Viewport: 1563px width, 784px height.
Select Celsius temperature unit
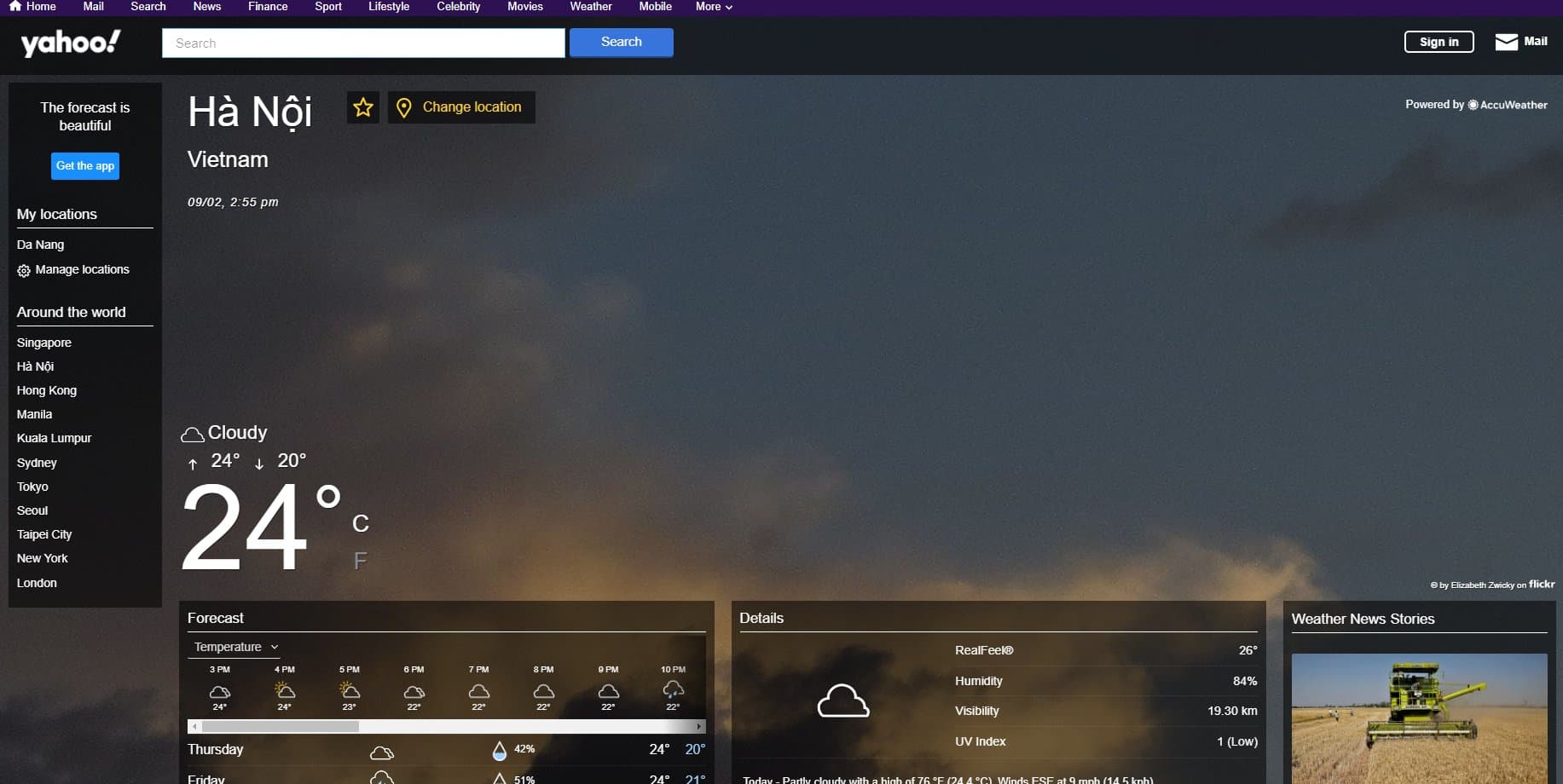(x=360, y=523)
